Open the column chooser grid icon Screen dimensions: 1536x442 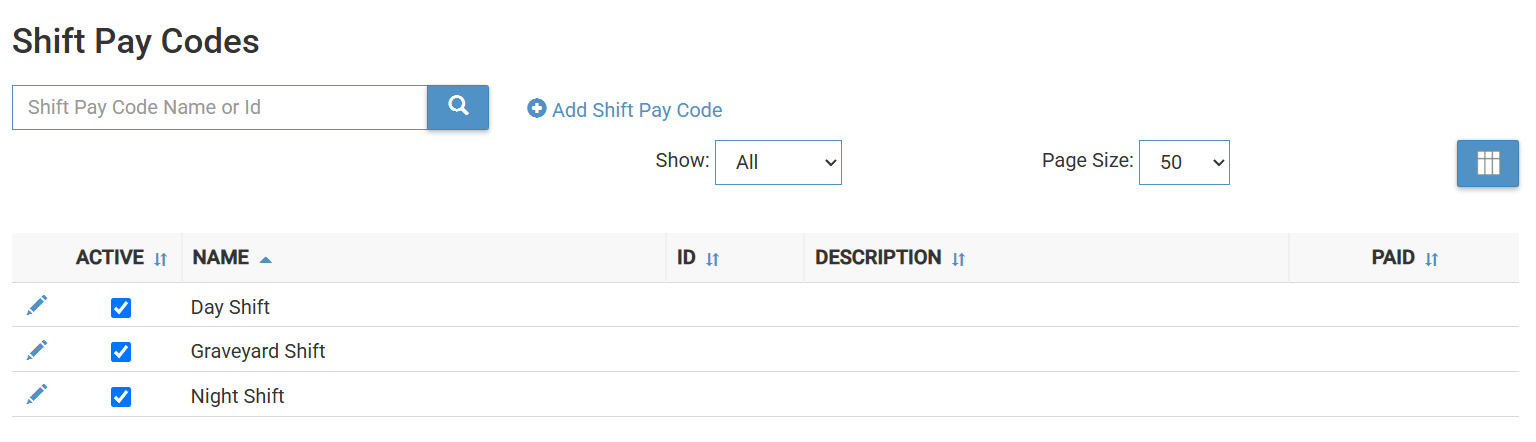pyautogui.click(x=1488, y=163)
